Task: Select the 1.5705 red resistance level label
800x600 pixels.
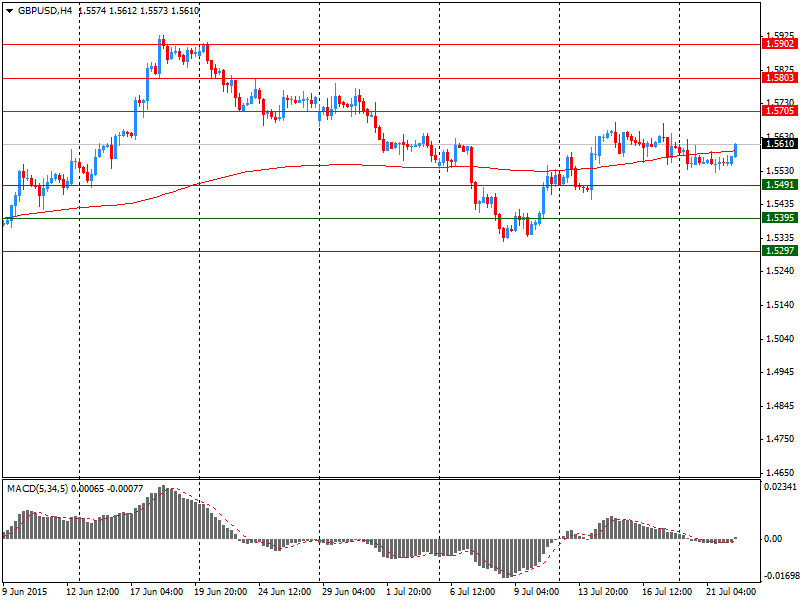Action: pos(779,111)
